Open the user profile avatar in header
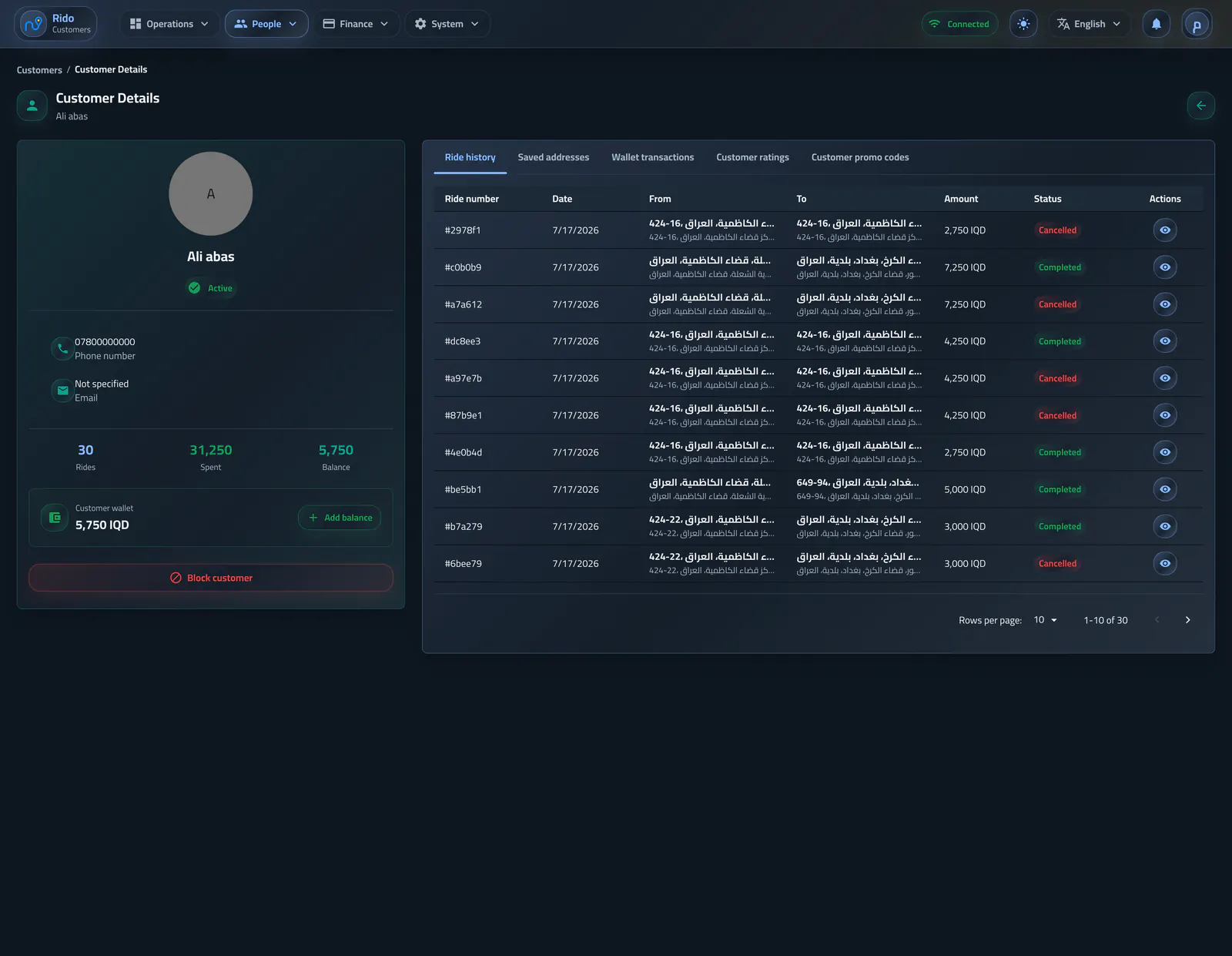1232x956 pixels. tap(1197, 24)
